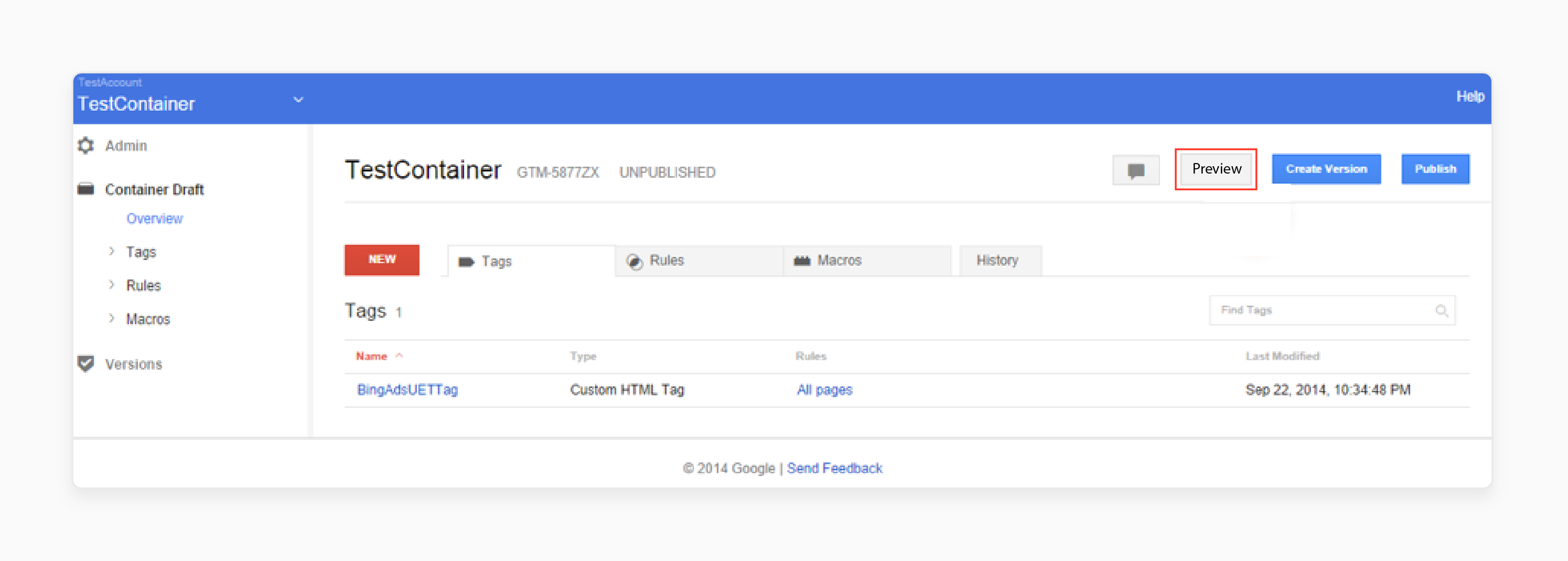Click the All pages rule link
Viewport: 1568px width, 561px height.
pos(825,390)
